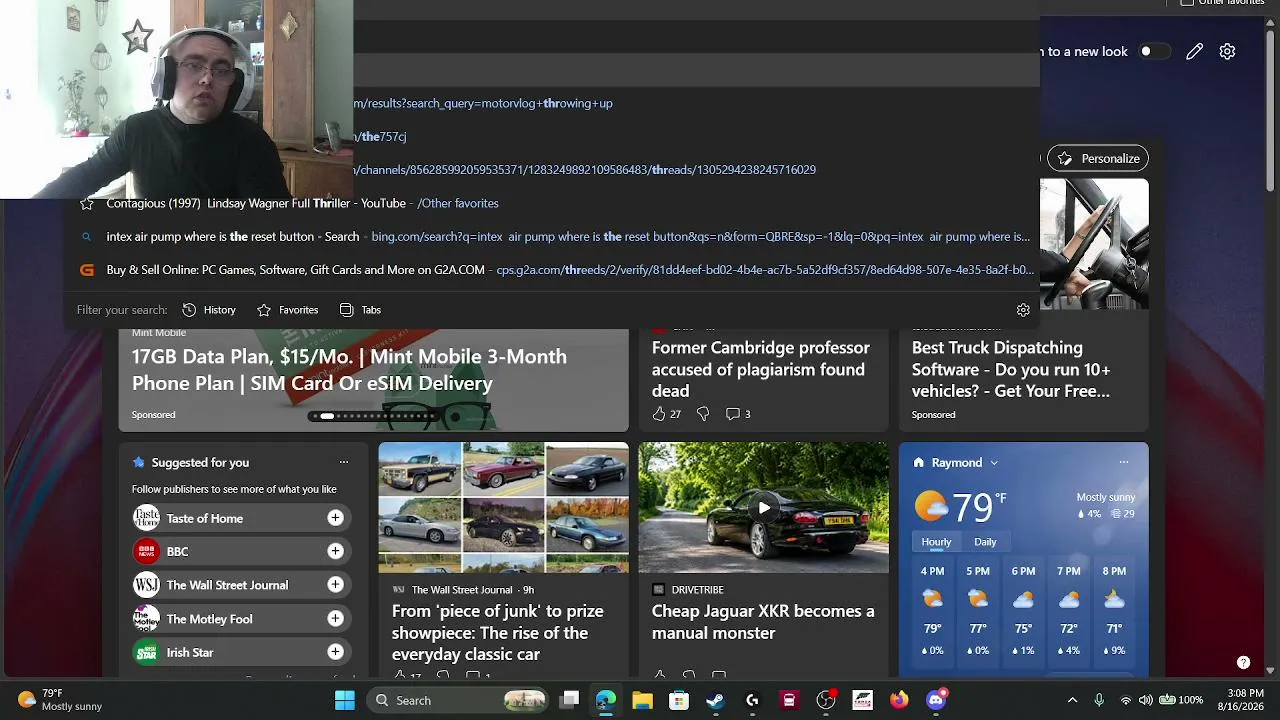Click the taskbar Search box
This screenshot has height=720, width=1280.
(460, 700)
